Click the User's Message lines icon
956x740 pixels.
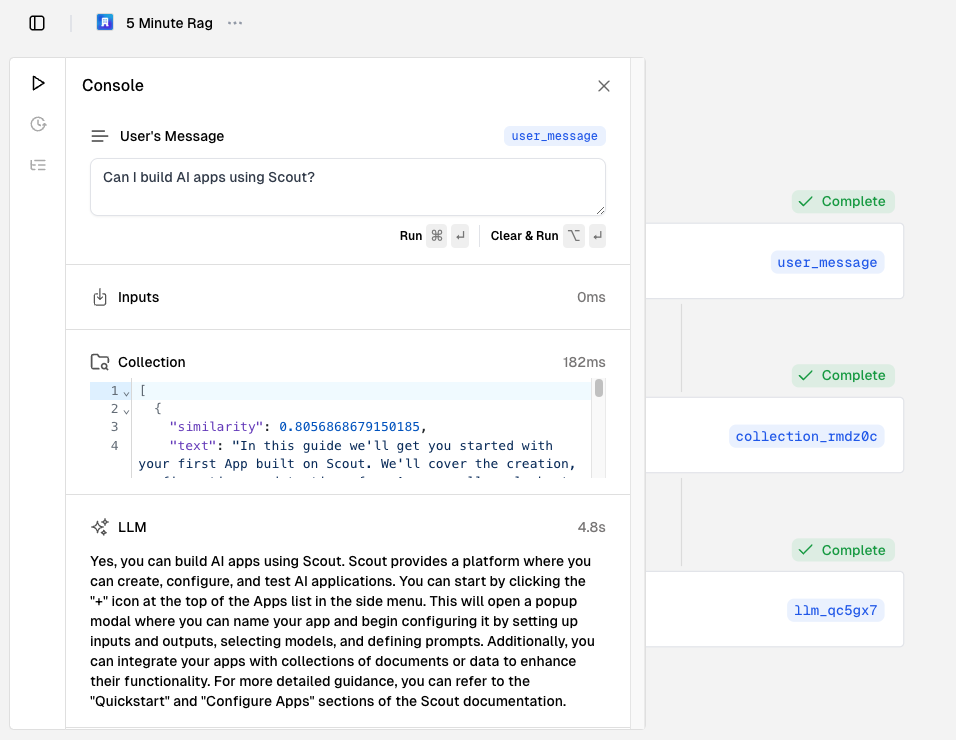[x=99, y=136]
